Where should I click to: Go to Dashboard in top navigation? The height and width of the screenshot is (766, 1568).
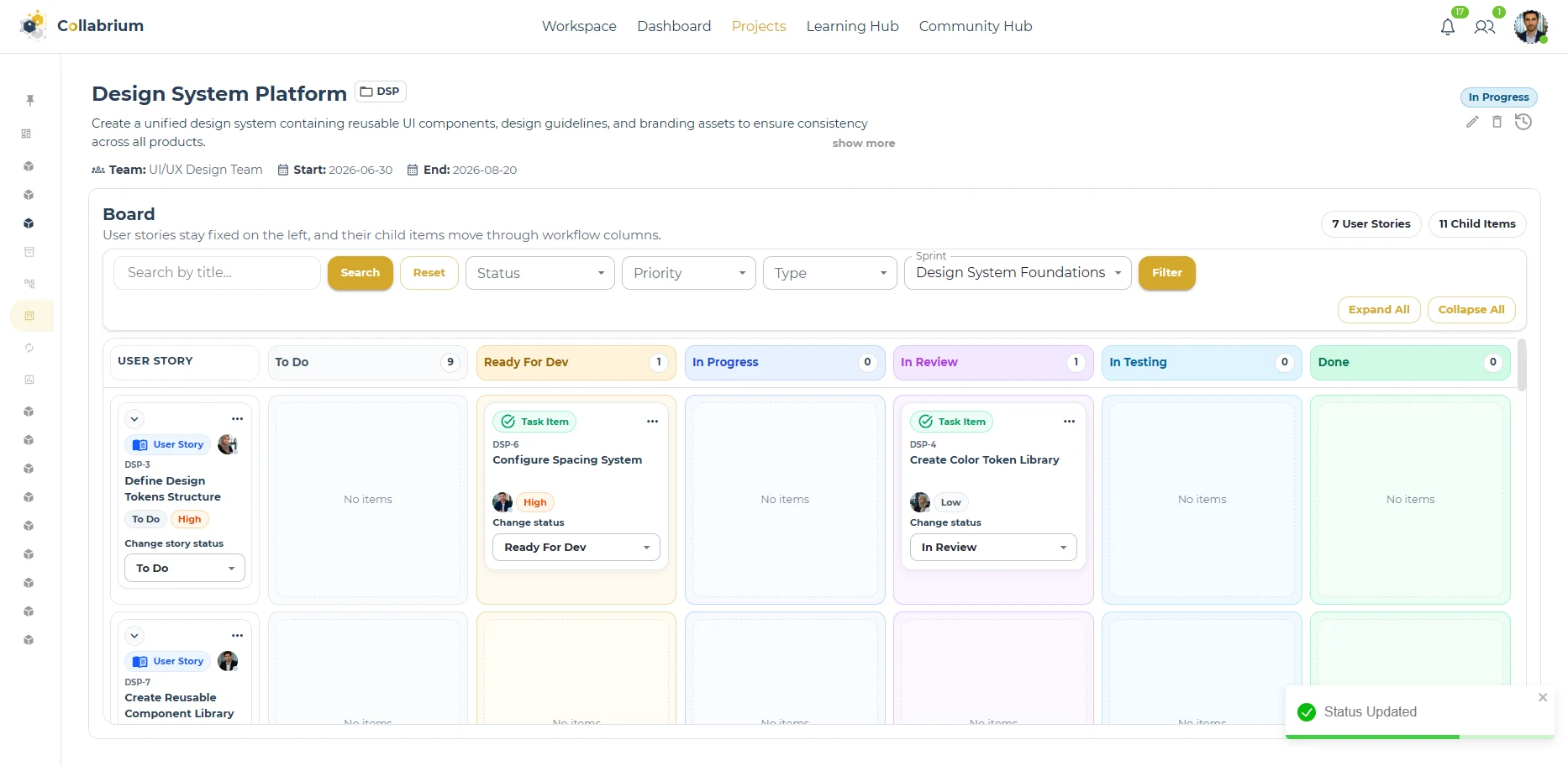[x=674, y=26]
